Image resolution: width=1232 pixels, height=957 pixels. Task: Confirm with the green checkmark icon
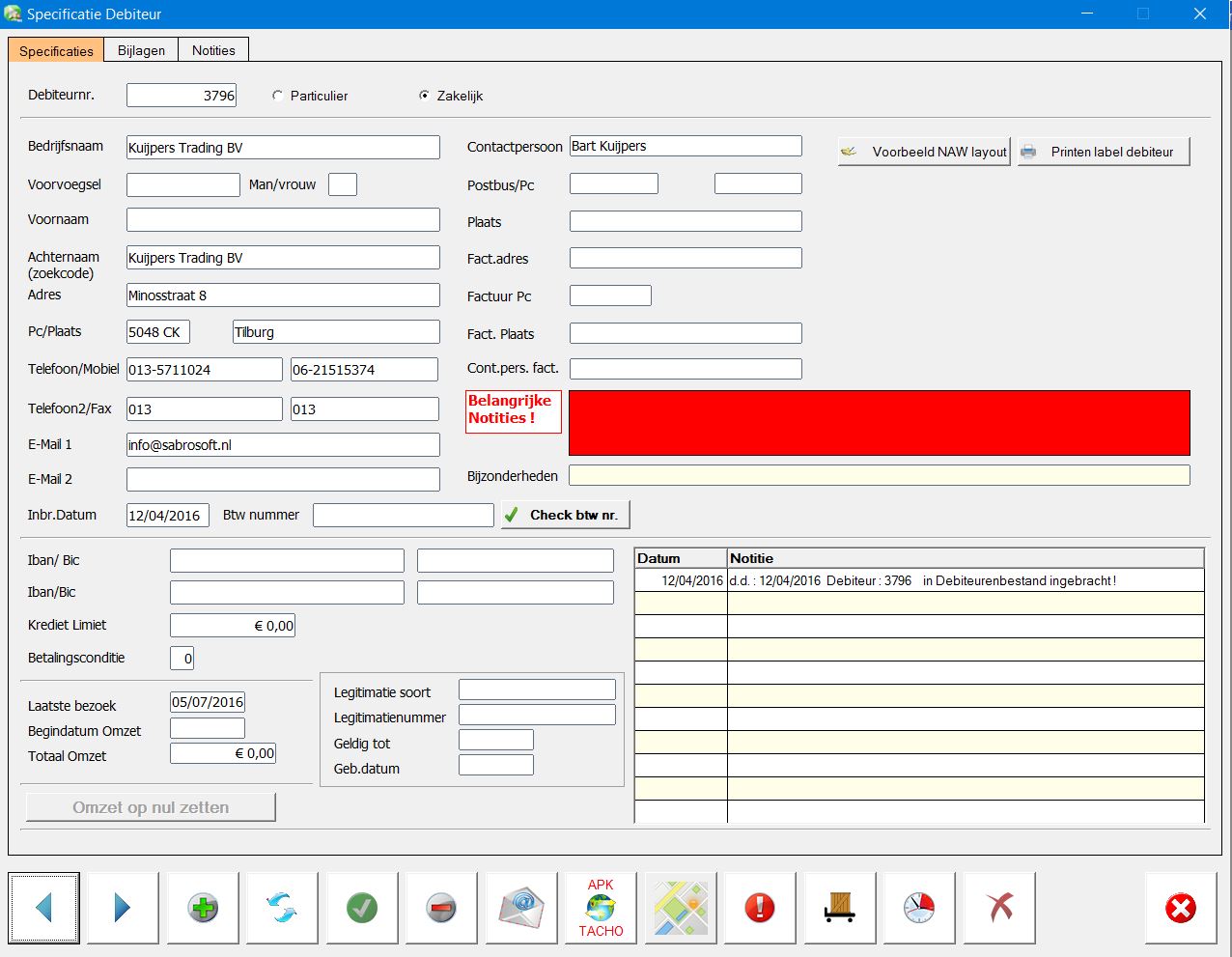click(362, 908)
